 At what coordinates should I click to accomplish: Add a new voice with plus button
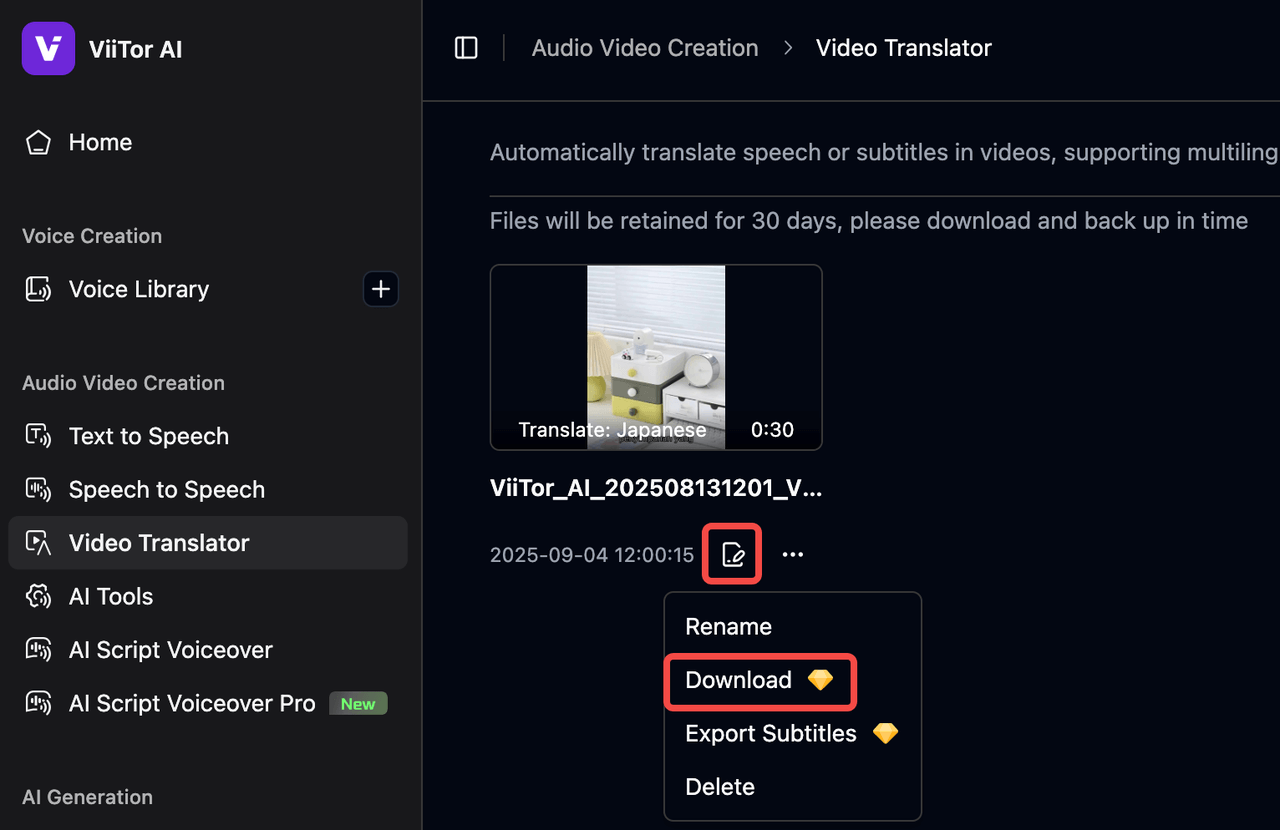pos(380,290)
